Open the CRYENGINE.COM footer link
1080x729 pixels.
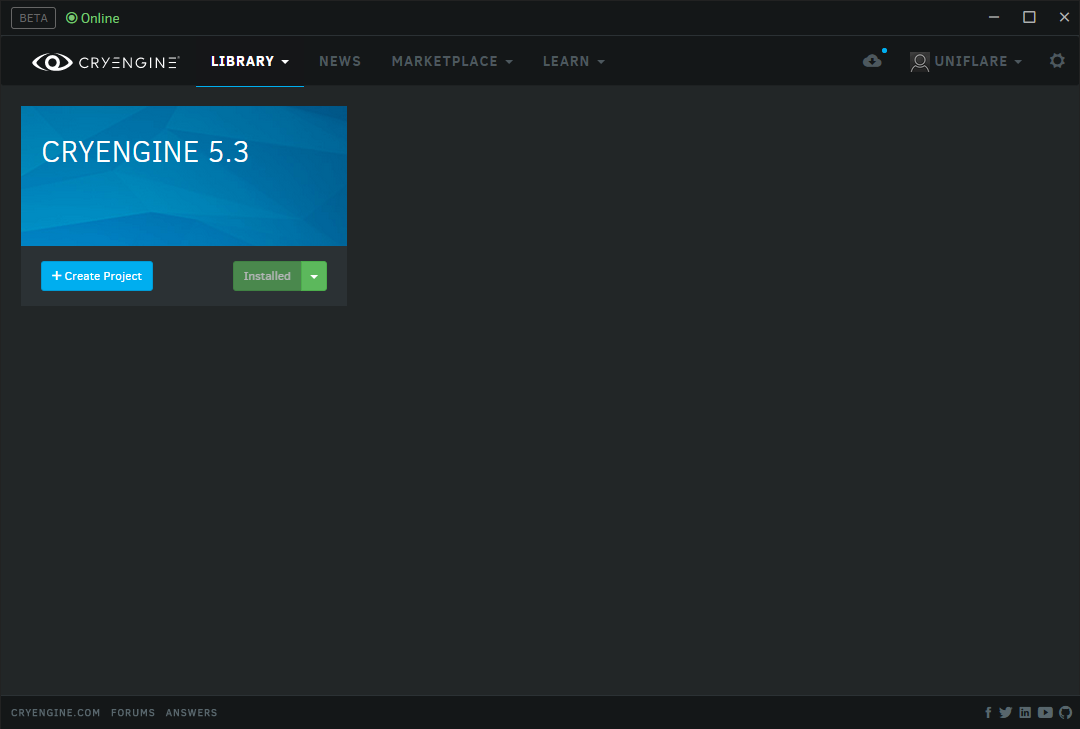pyautogui.click(x=56, y=712)
